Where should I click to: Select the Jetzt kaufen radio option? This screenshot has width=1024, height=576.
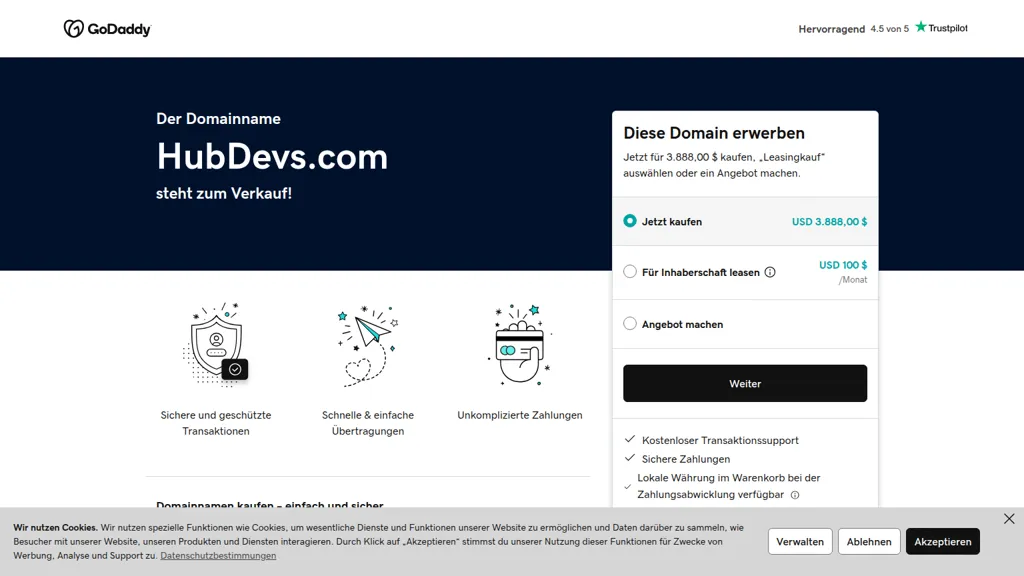point(630,221)
